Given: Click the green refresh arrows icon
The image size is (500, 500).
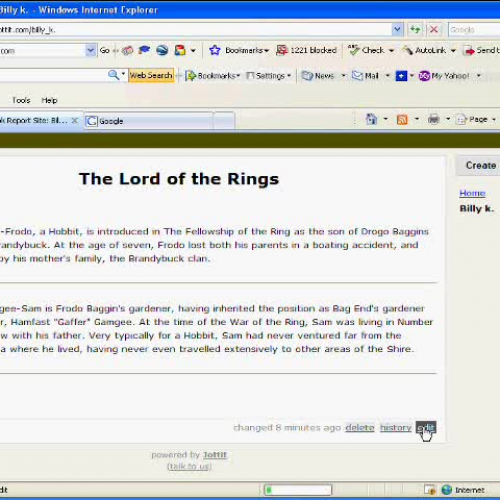Looking at the screenshot, I should 415,30.
